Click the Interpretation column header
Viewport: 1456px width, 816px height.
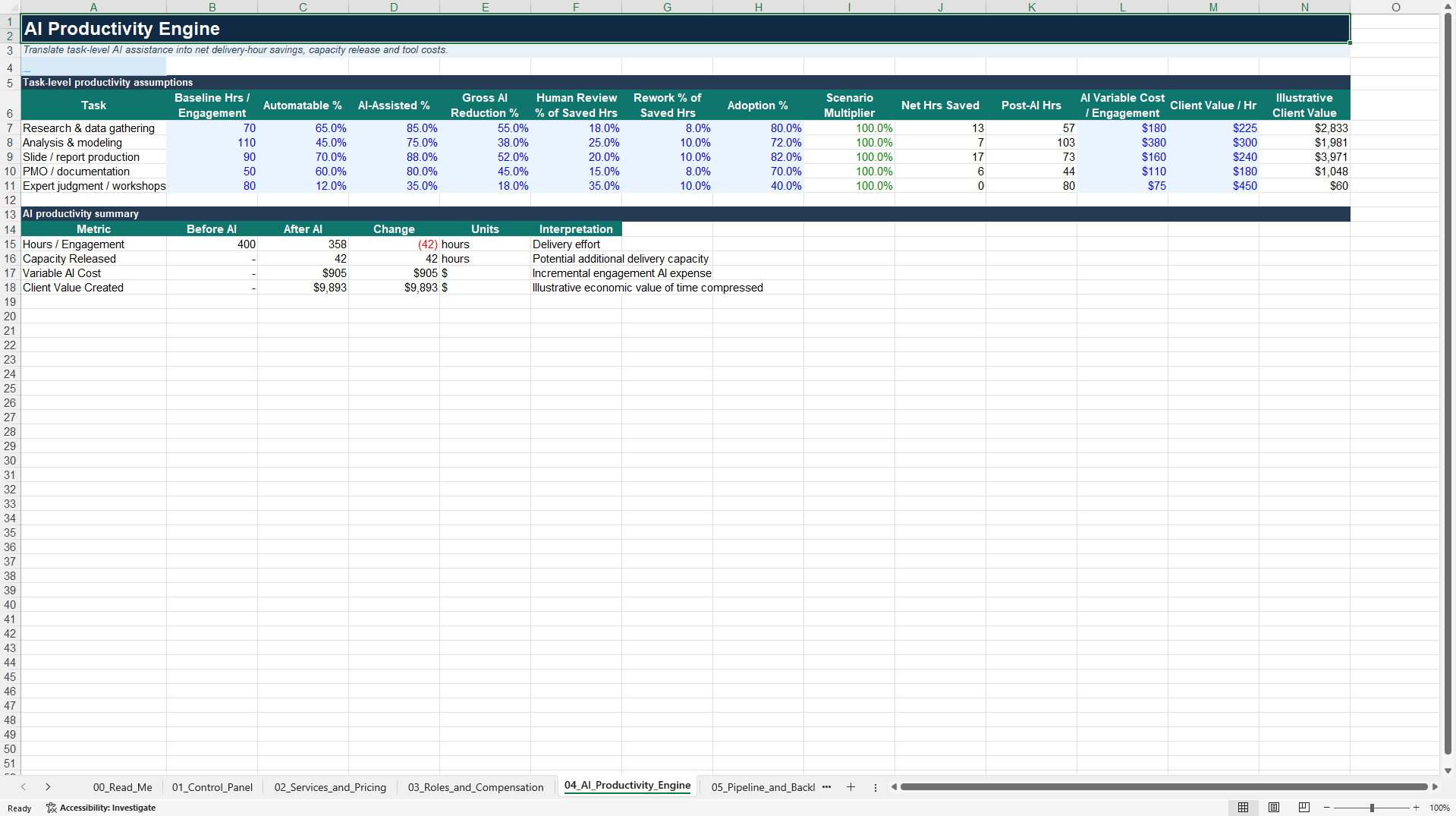click(576, 229)
